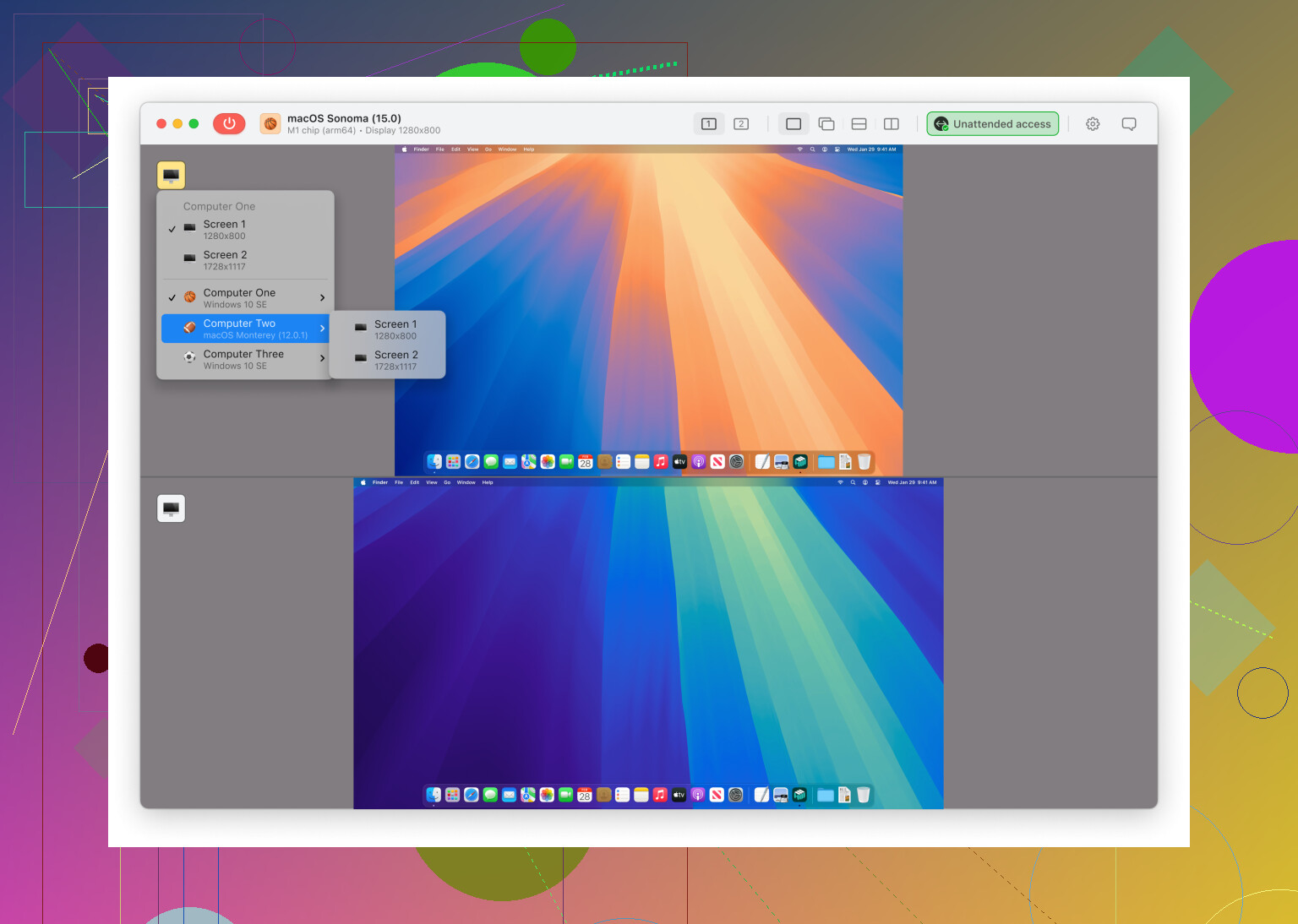Click Wi-Fi icon in lower remote menu bar
This screenshot has height=924, width=1298.
click(x=840, y=482)
